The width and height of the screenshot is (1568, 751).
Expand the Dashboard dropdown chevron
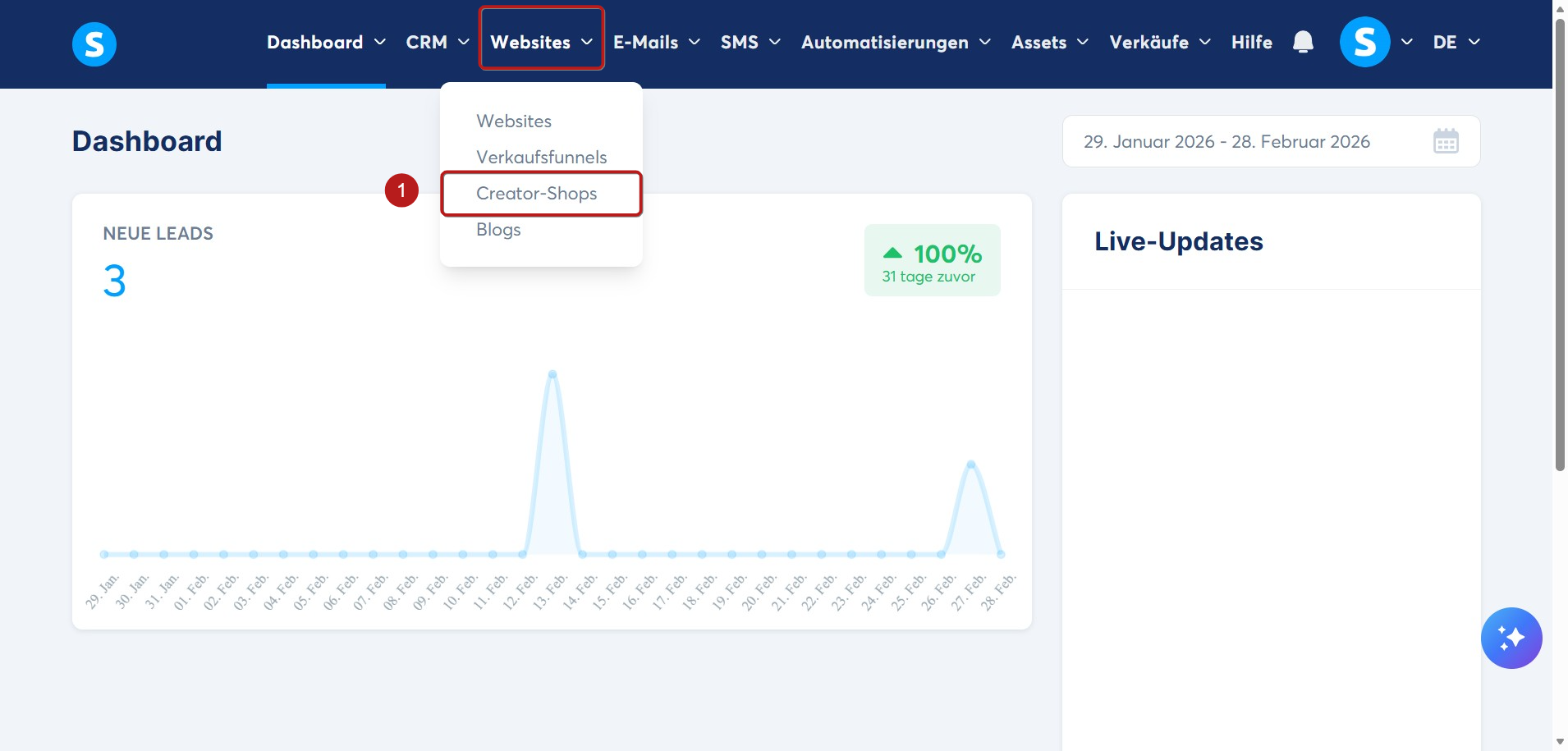(x=380, y=42)
